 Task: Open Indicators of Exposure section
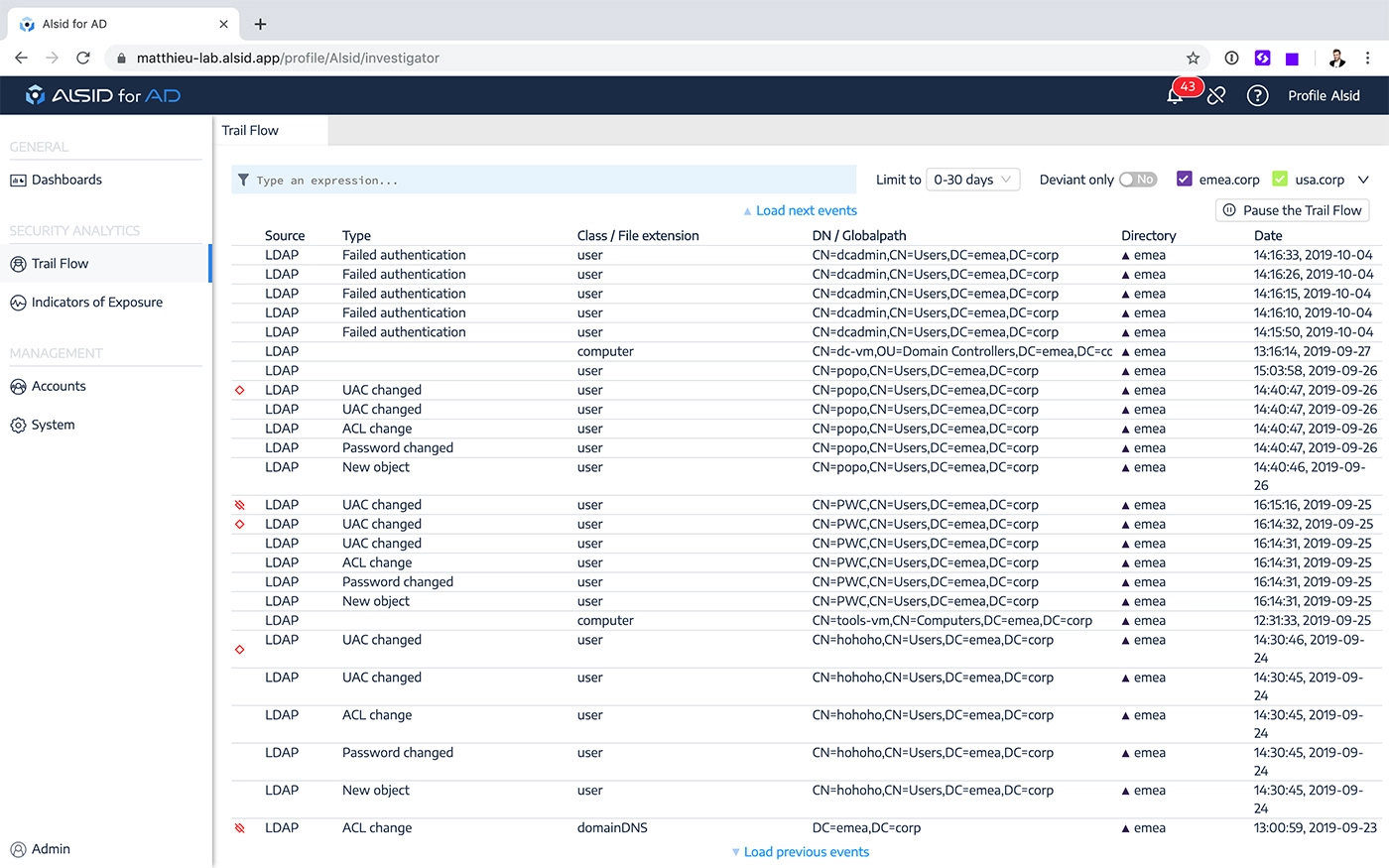click(x=97, y=303)
